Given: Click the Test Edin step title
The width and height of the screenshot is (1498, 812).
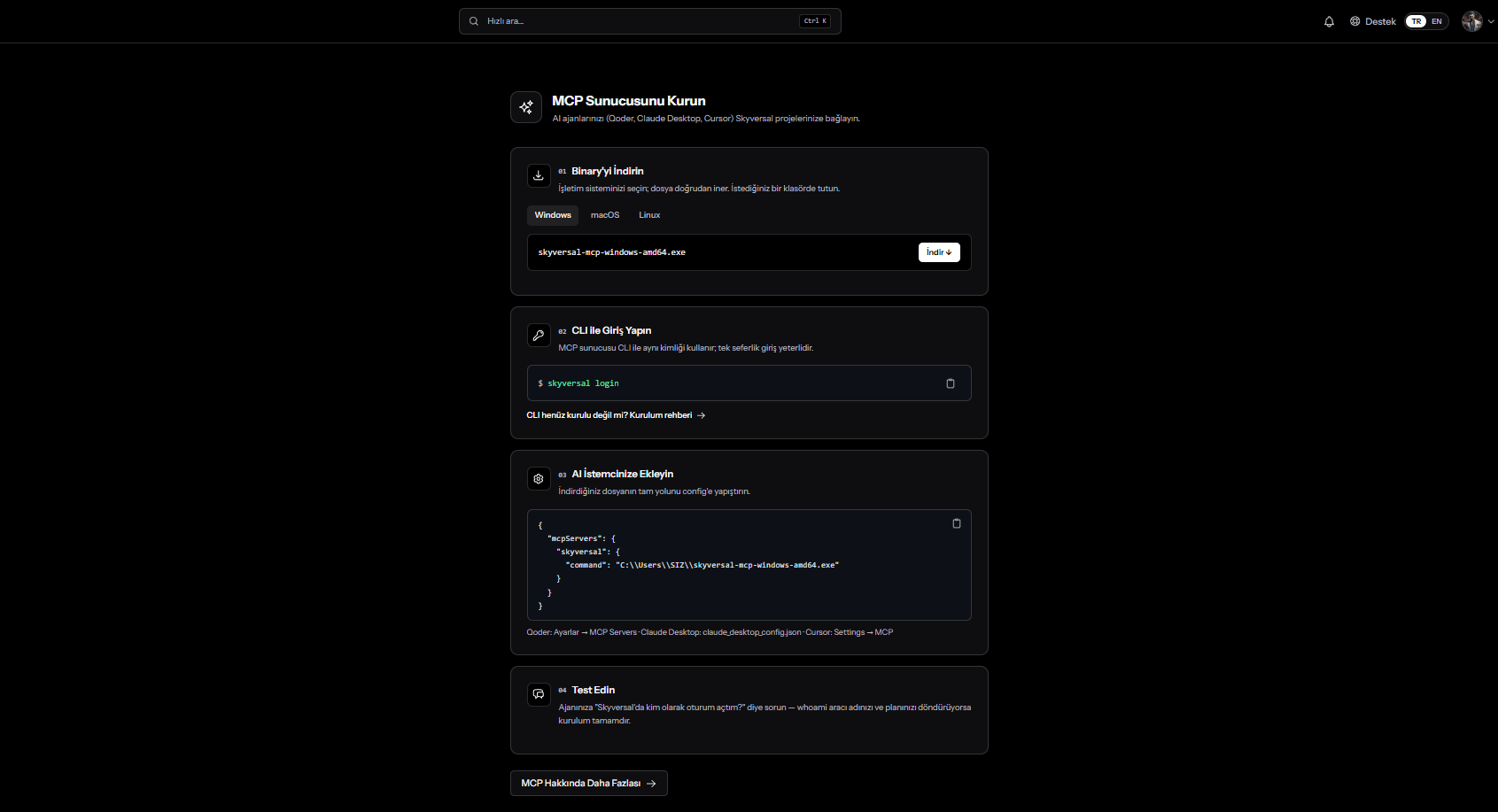Looking at the screenshot, I should point(594,690).
